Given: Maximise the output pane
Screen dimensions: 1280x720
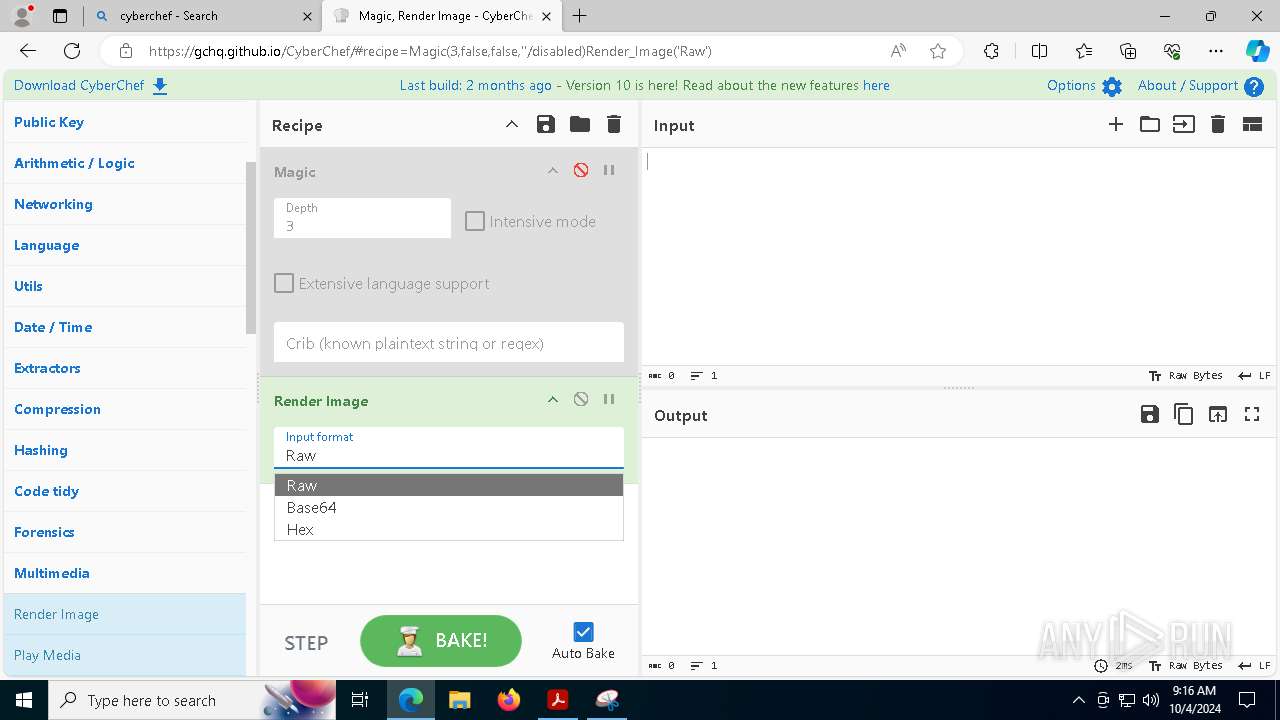Looking at the screenshot, I should coord(1252,414).
